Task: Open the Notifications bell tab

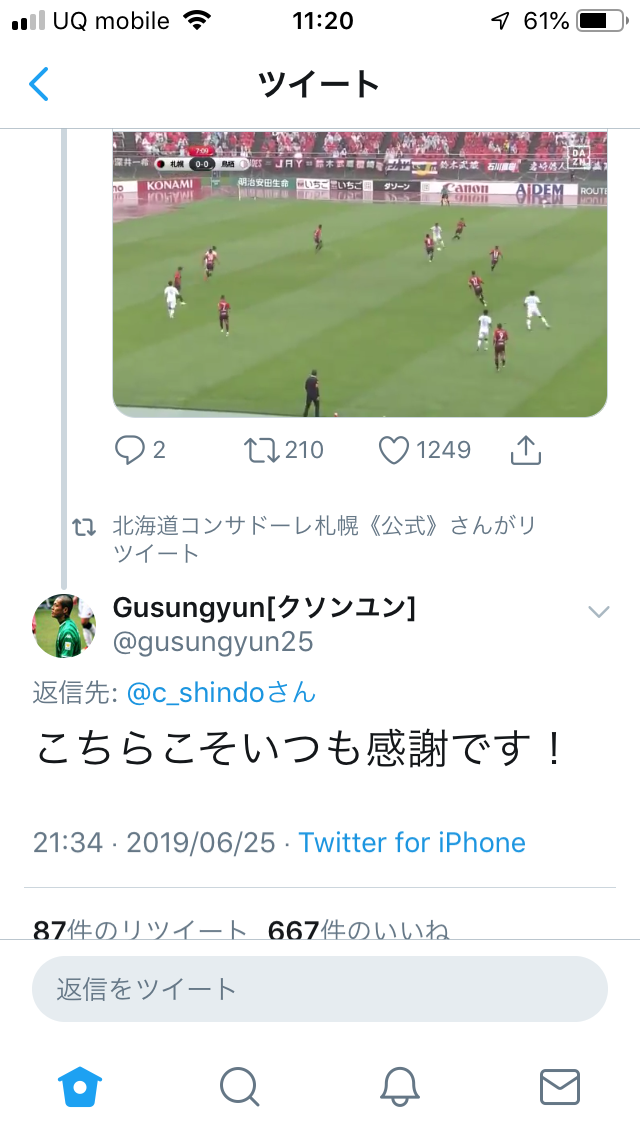Action: point(399,1085)
